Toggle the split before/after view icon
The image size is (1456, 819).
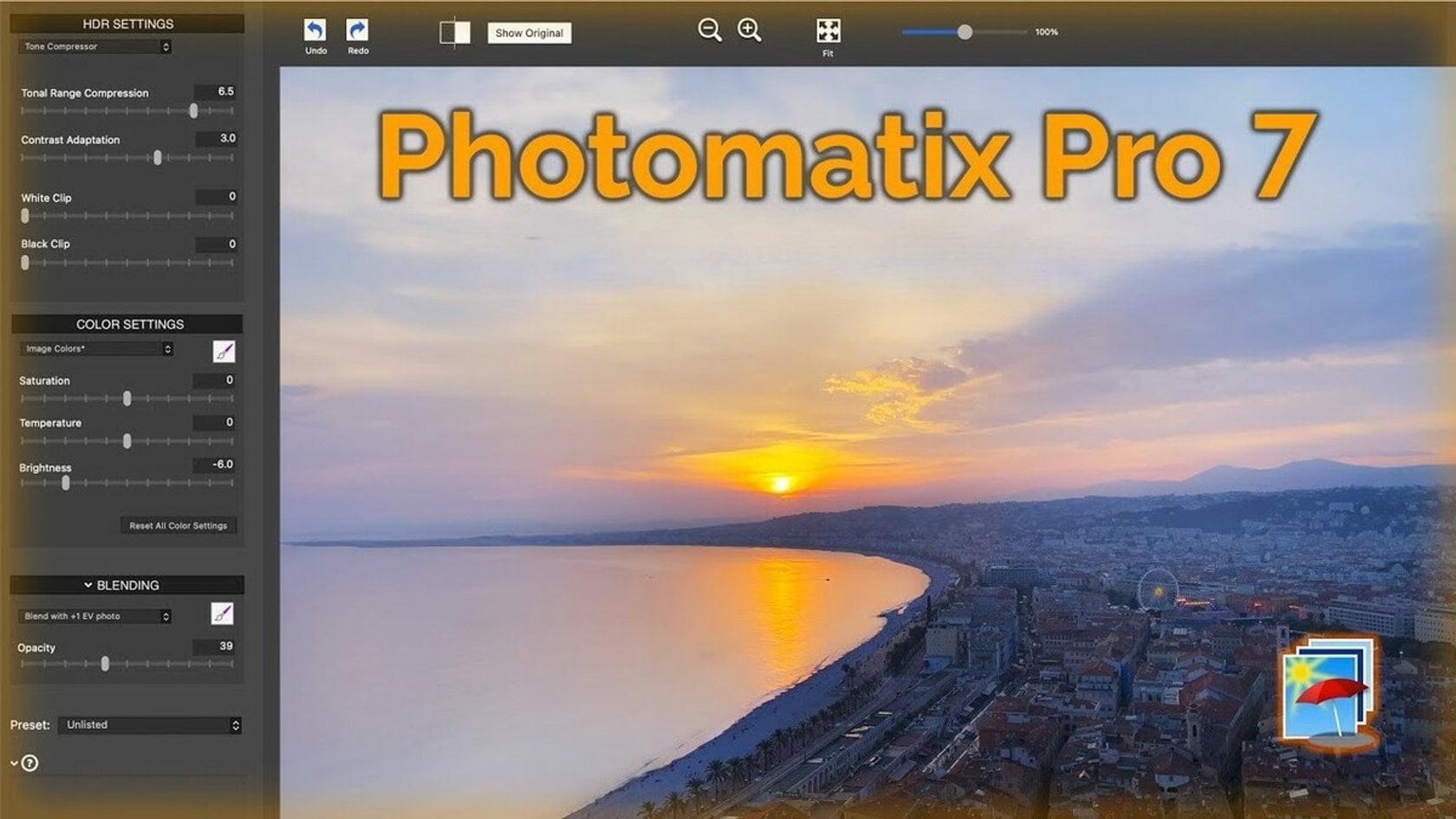pos(454,33)
